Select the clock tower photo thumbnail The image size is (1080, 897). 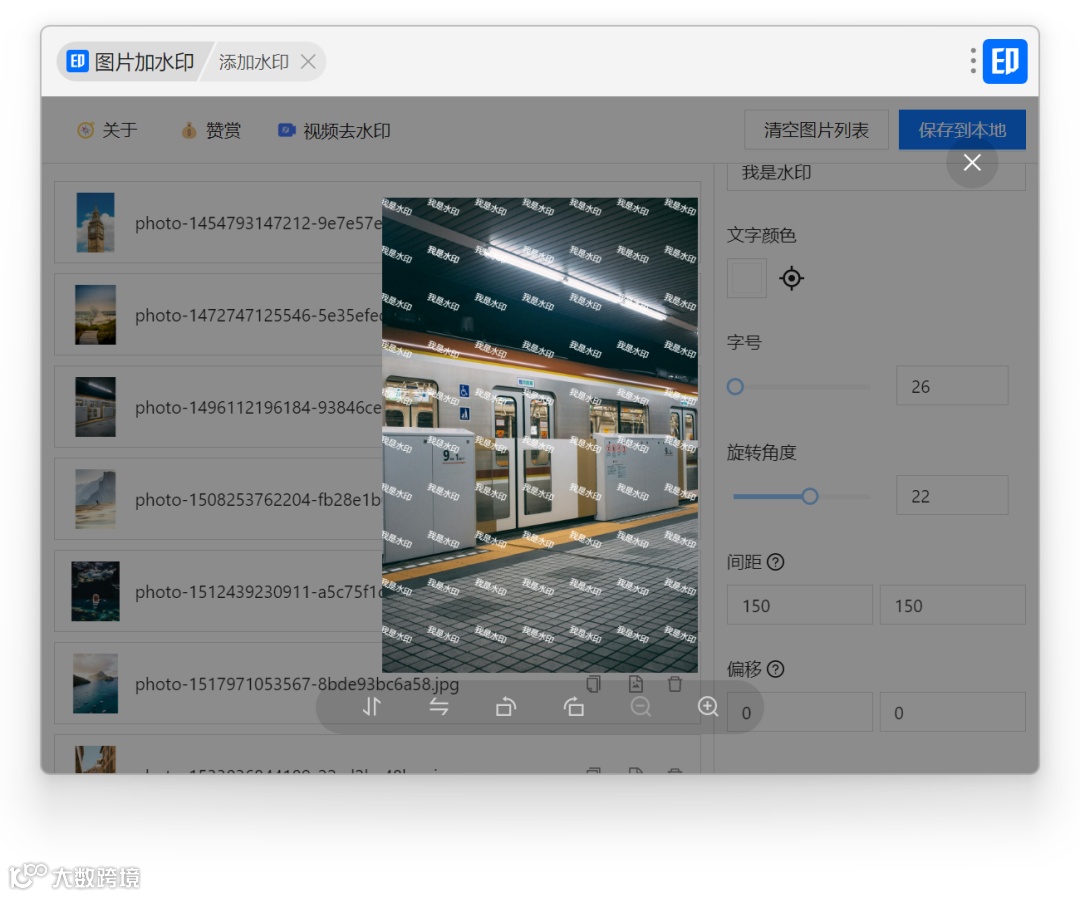tap(95, 222)
